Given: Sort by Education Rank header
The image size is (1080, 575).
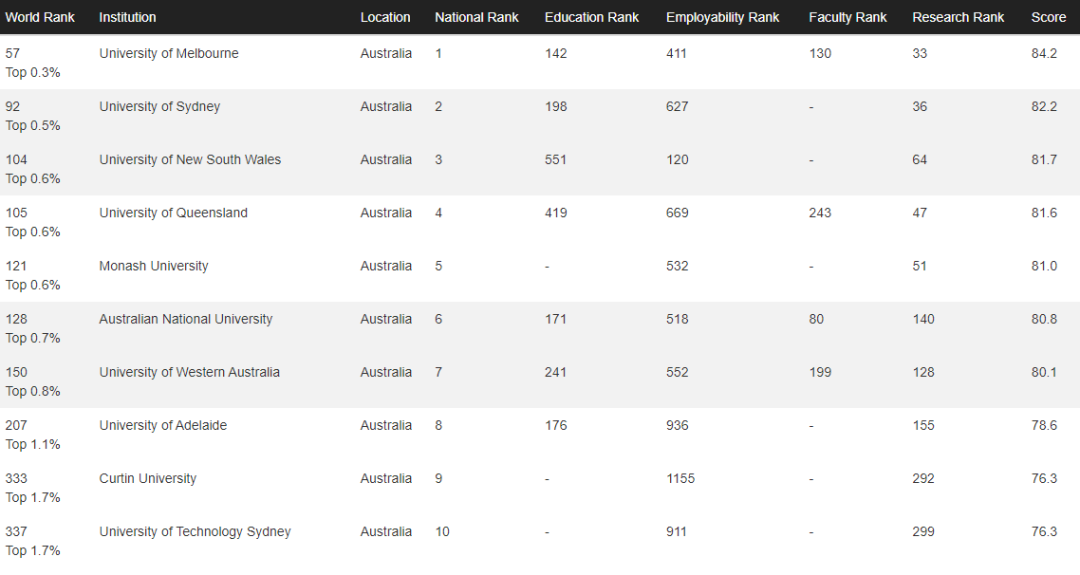Looking at the screenshot, I should point(592,17).
